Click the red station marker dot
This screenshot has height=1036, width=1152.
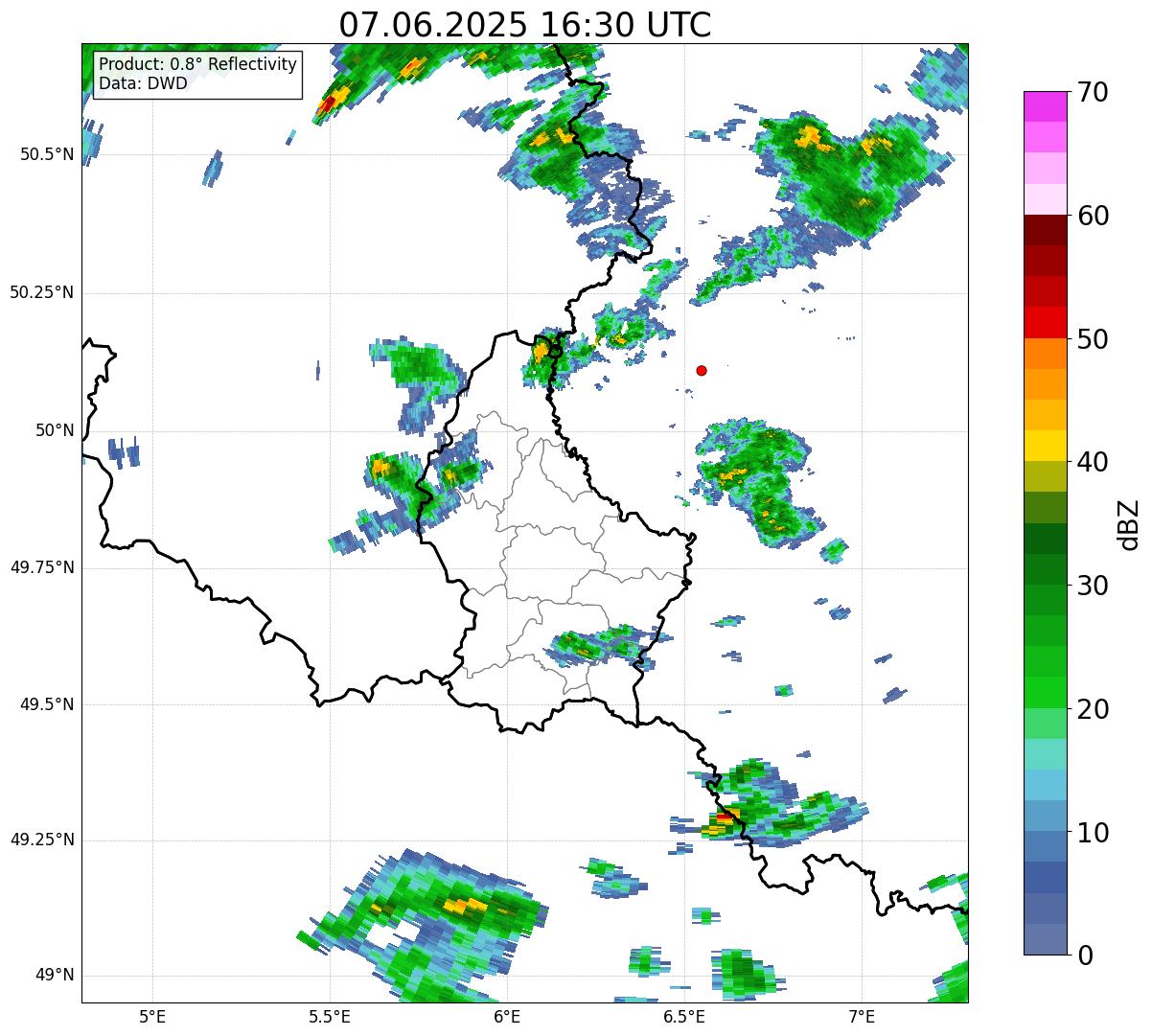coord(702,370)
